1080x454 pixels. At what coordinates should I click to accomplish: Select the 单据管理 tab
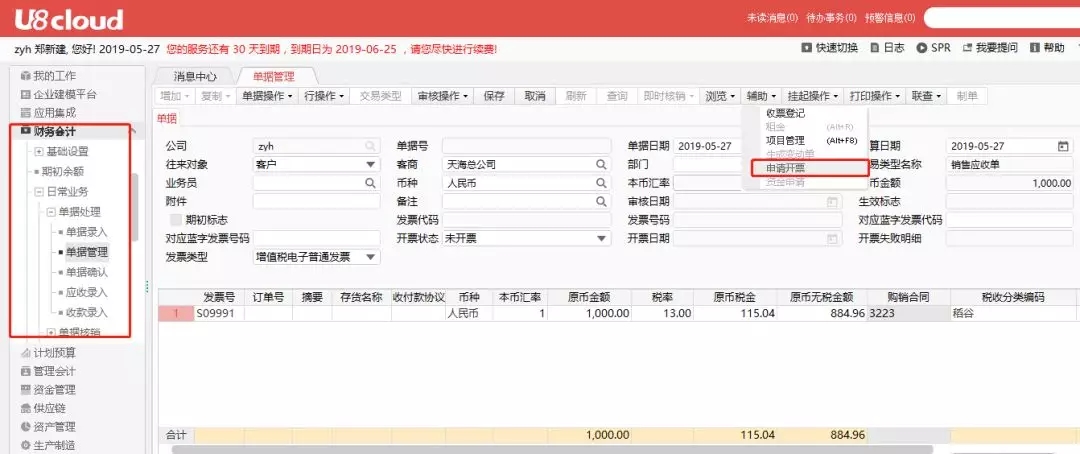[273, 77]
